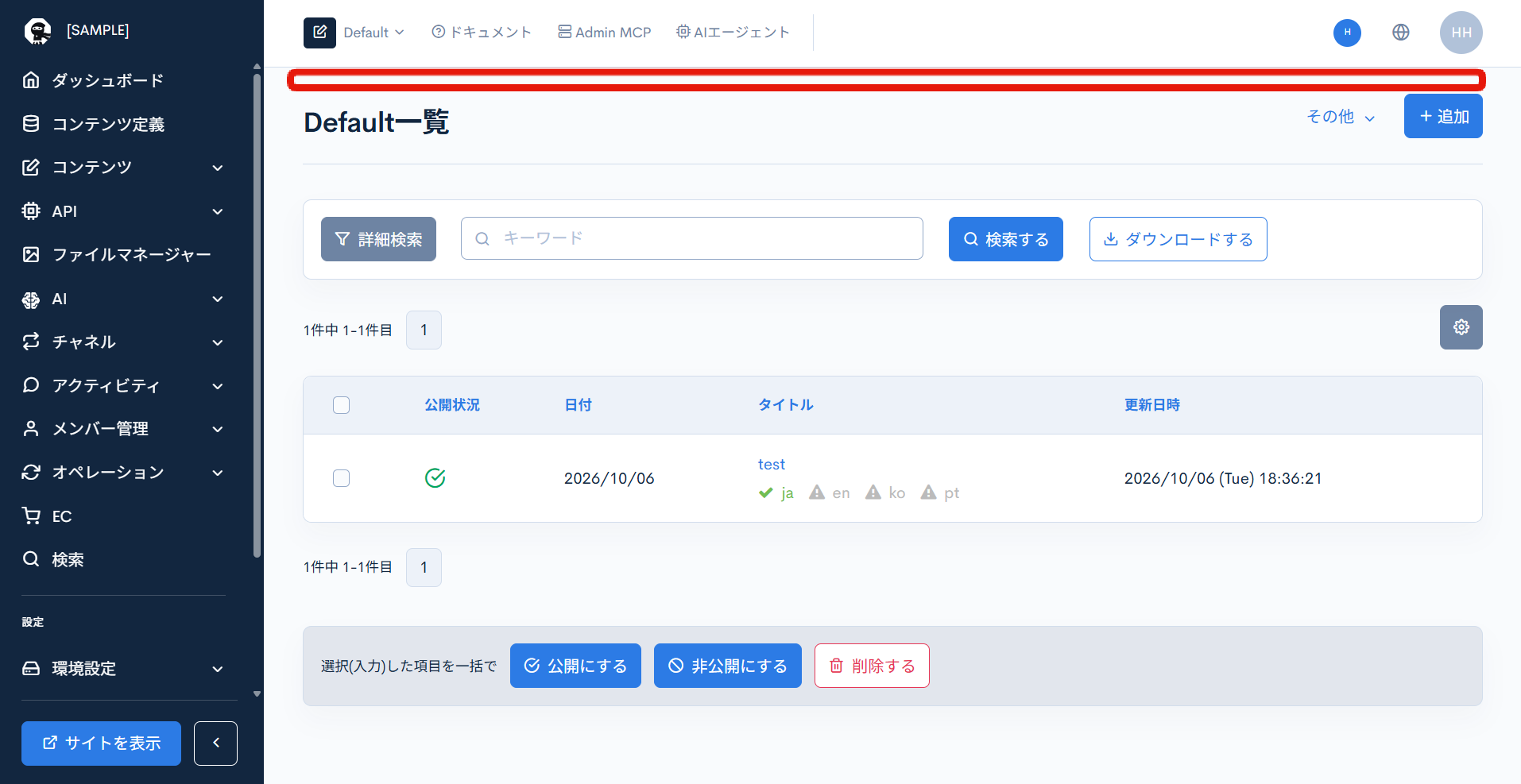The height and width of the screenshot is (784, 1521).
Task: Open the HH user avatar
Action: (1461, 33)
